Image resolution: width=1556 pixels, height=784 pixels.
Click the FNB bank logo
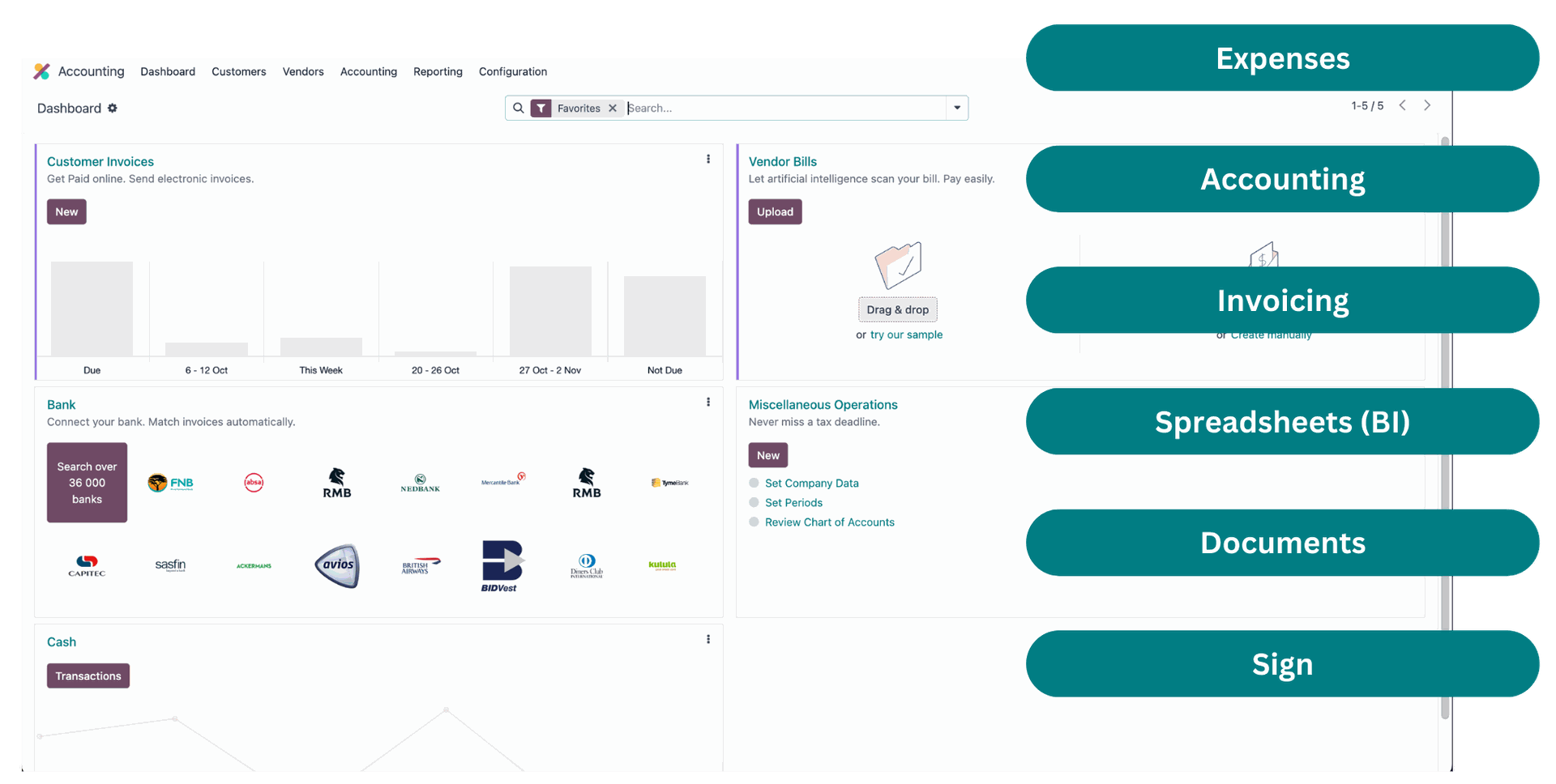tap(170, 483)
